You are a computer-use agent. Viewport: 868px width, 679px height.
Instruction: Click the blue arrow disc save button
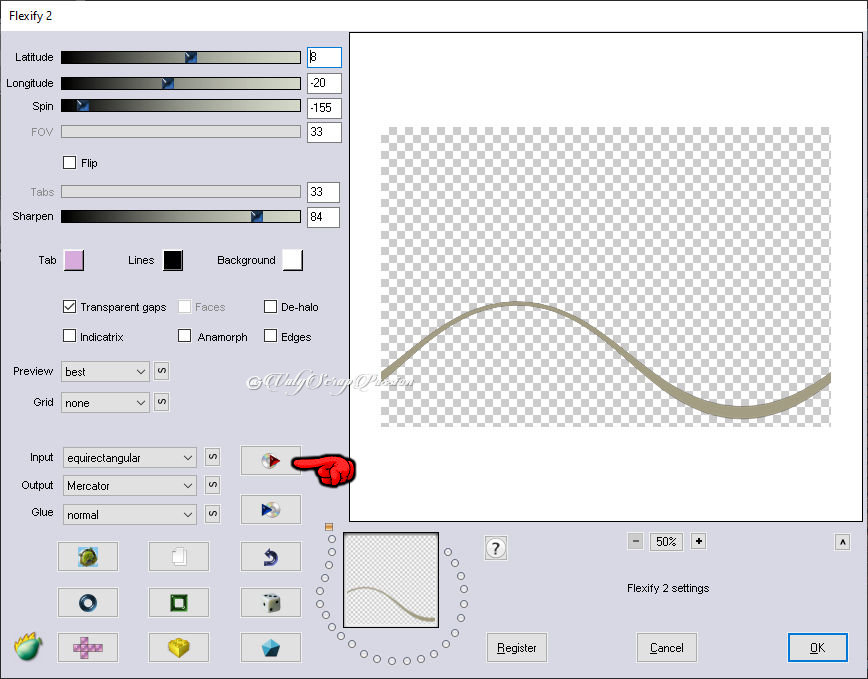click(270, 509)
